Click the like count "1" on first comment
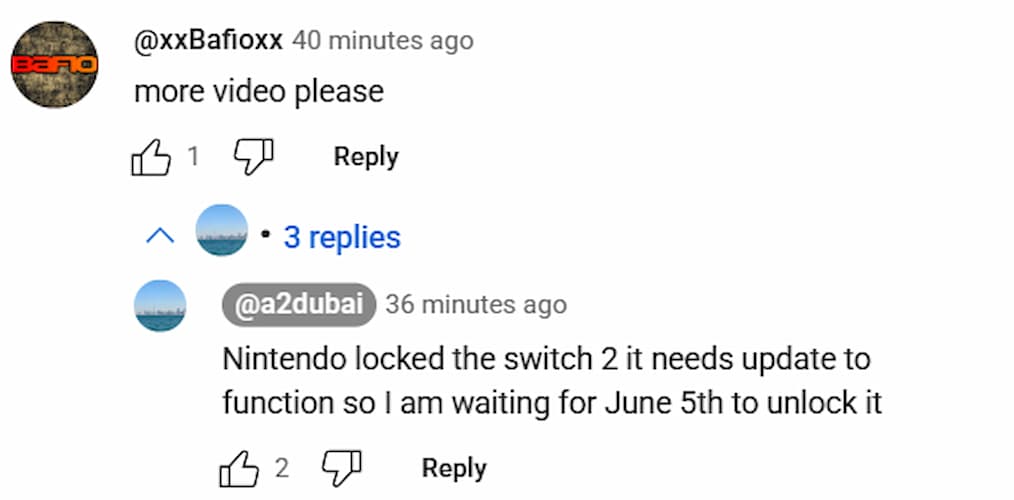Image resolution: width=1014 pixels, height=500 pixels. (x=193, y=157)
